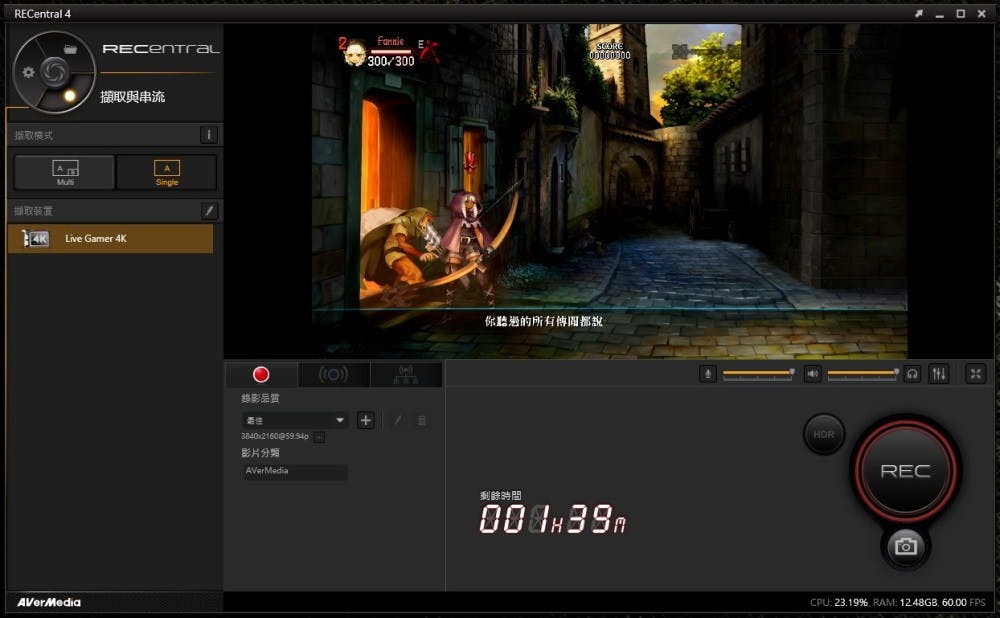Open settings via the gear icon
1000x618 pixels.
(28, 72)
